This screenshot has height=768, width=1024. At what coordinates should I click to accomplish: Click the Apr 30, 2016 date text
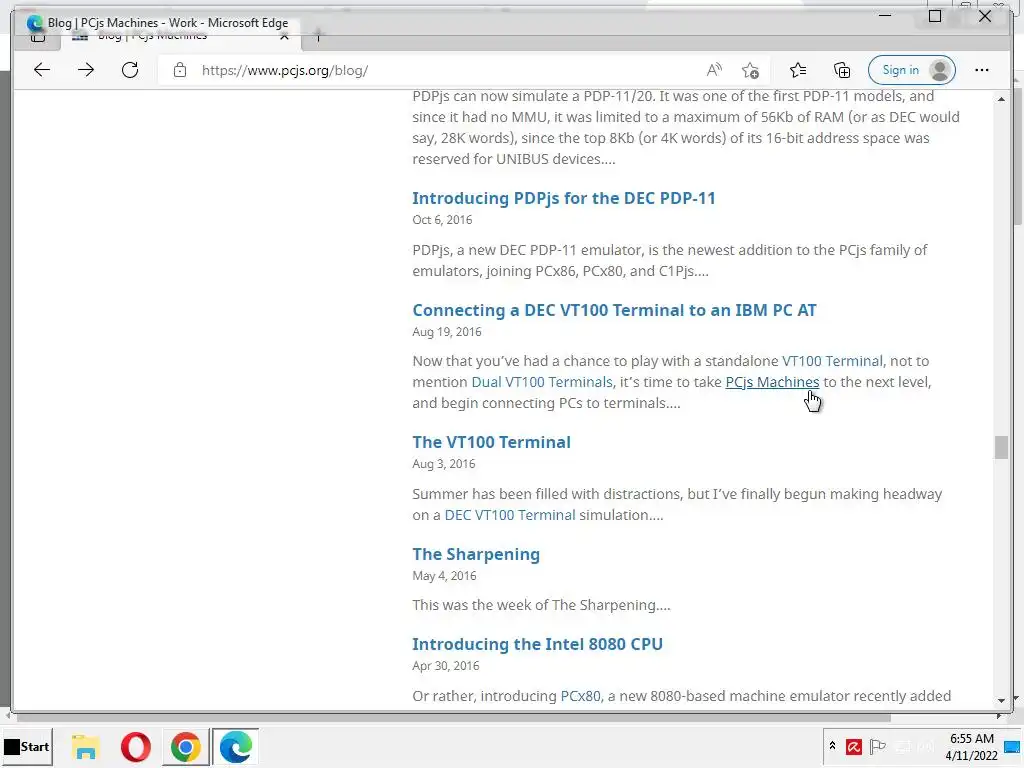pyautogui.click(x=445, y=666)
